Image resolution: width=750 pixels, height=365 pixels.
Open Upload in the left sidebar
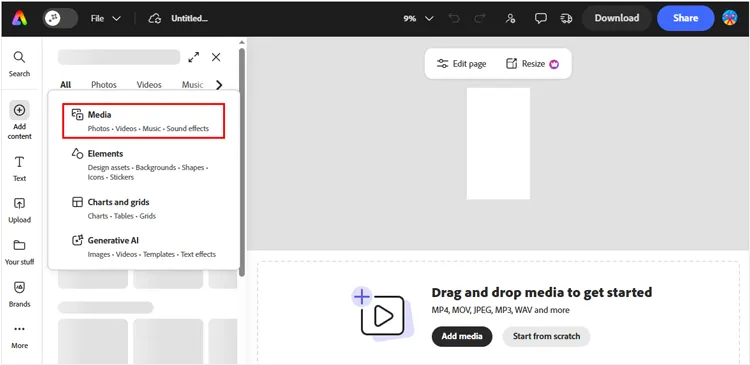[x=20, y=210]
